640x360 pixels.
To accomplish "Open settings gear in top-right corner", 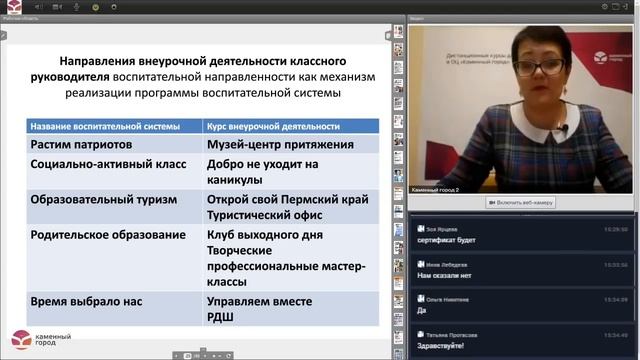I will point(605,7).
